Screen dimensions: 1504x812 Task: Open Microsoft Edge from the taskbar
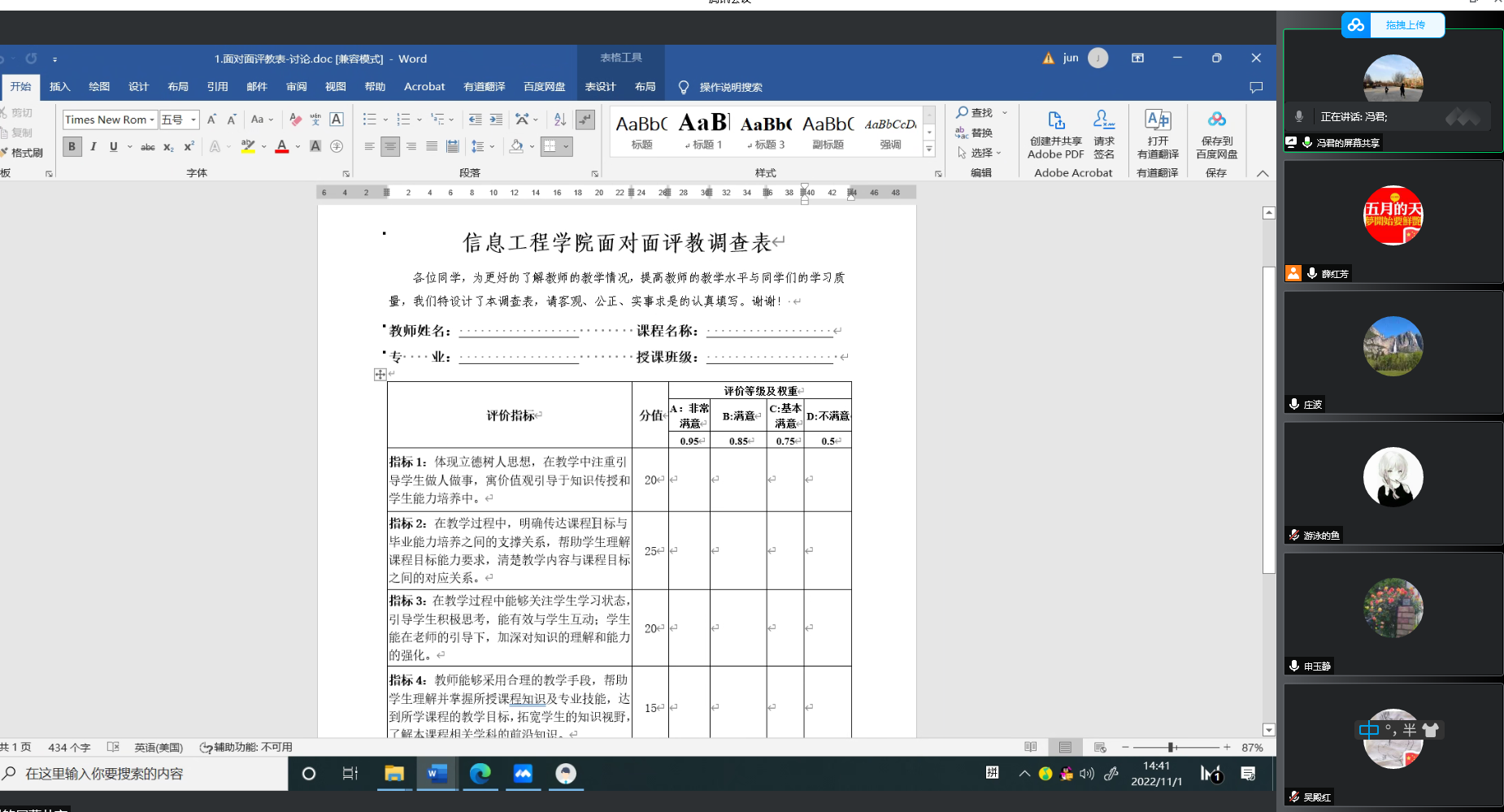480,774
